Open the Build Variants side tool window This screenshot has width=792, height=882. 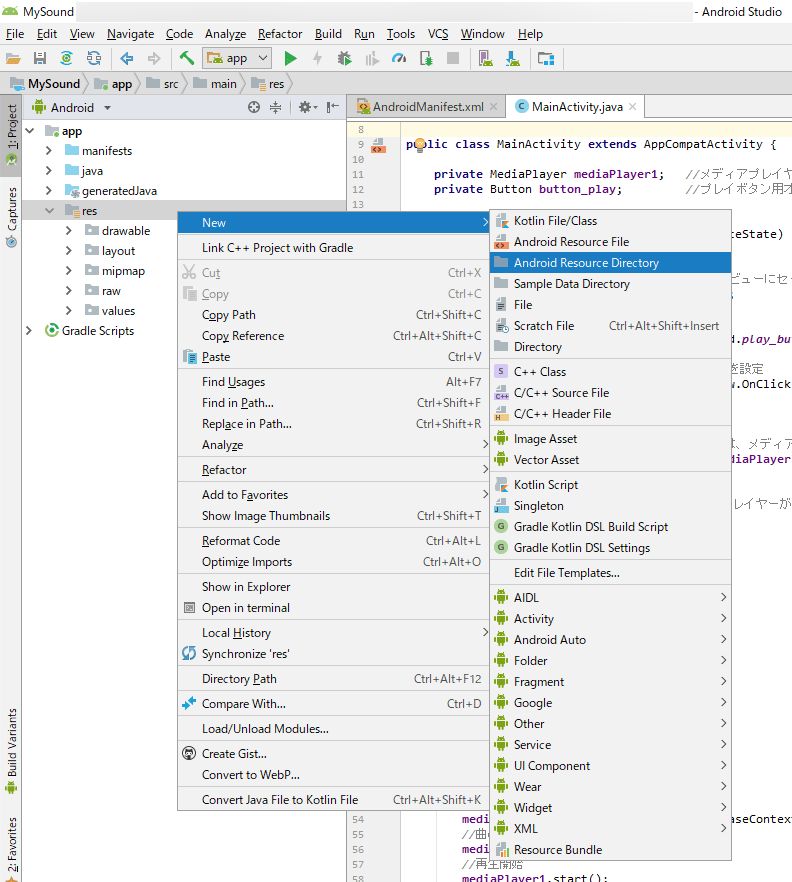pos(11,750)
